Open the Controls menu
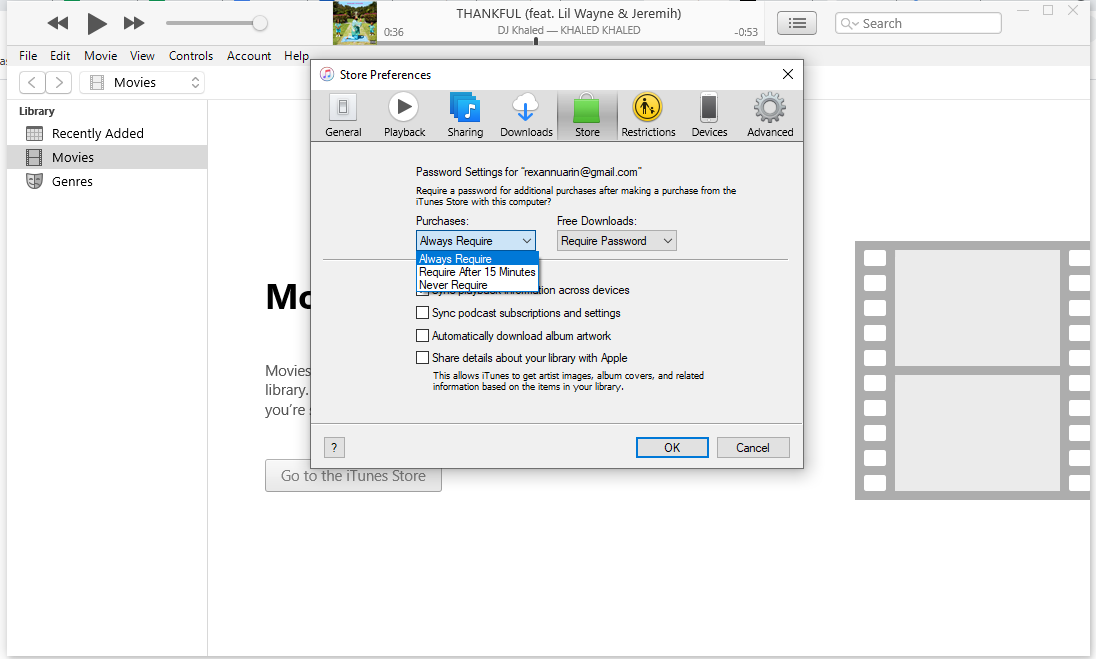 point(191,56)
